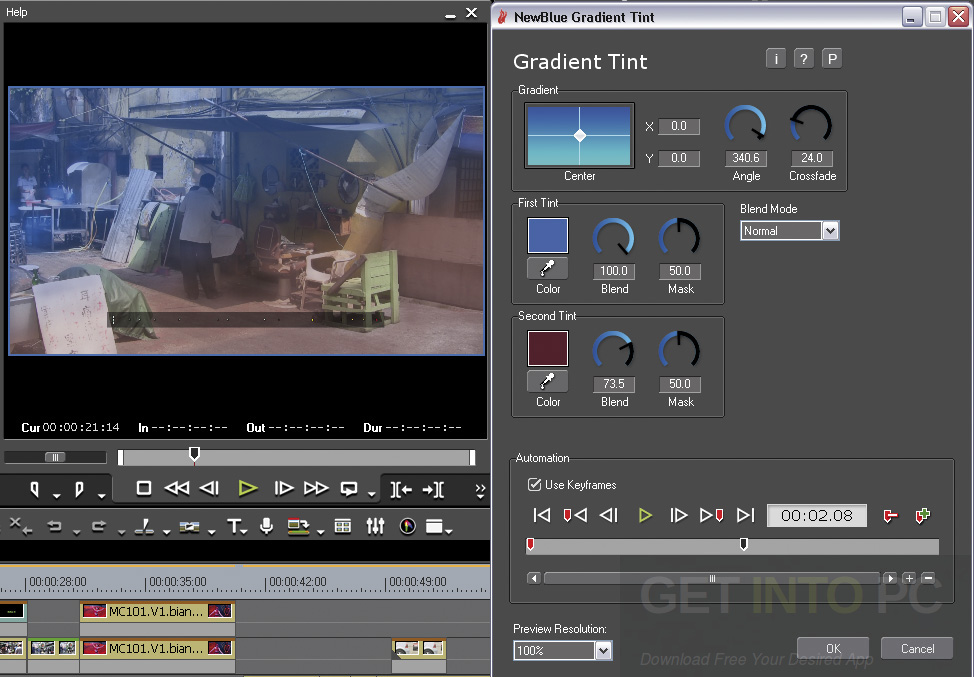Viewport: 974px width, 677px height.
Task: Open the dropdown arrow beside Set Out
Action: 101,495
